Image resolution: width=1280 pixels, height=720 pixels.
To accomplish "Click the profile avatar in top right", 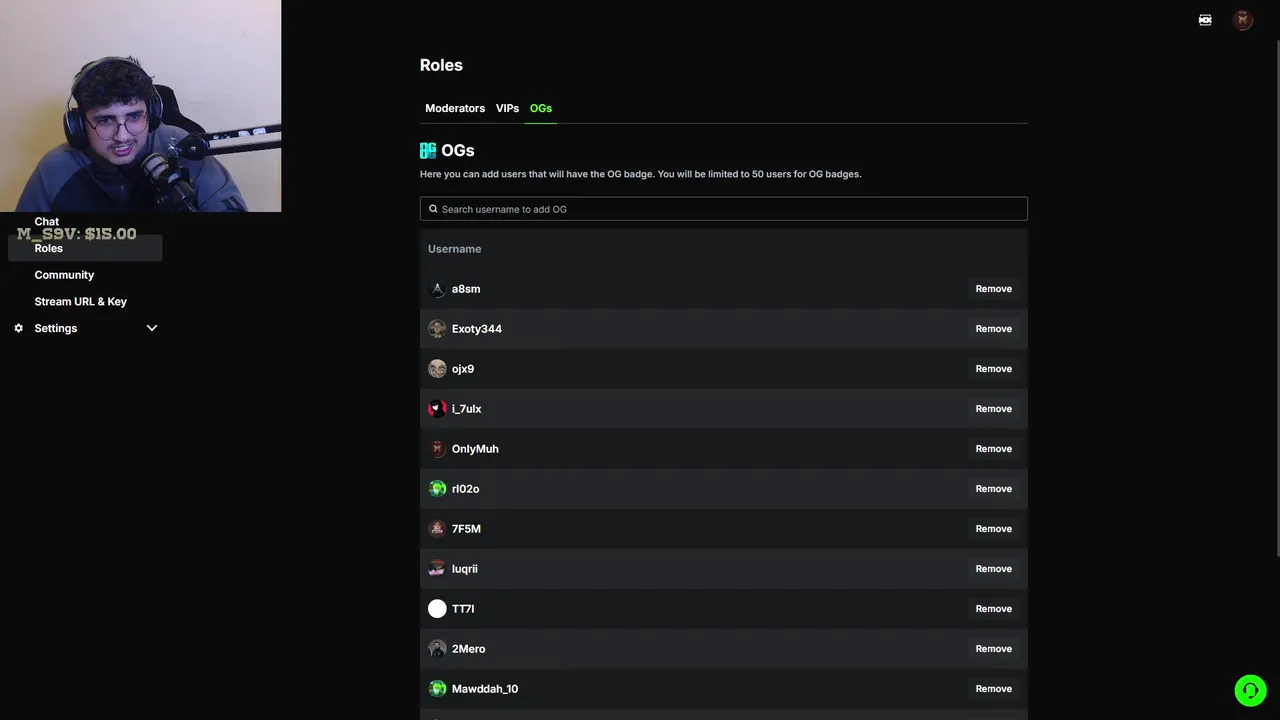I will pyautogui.click(x=1243, y=20).
